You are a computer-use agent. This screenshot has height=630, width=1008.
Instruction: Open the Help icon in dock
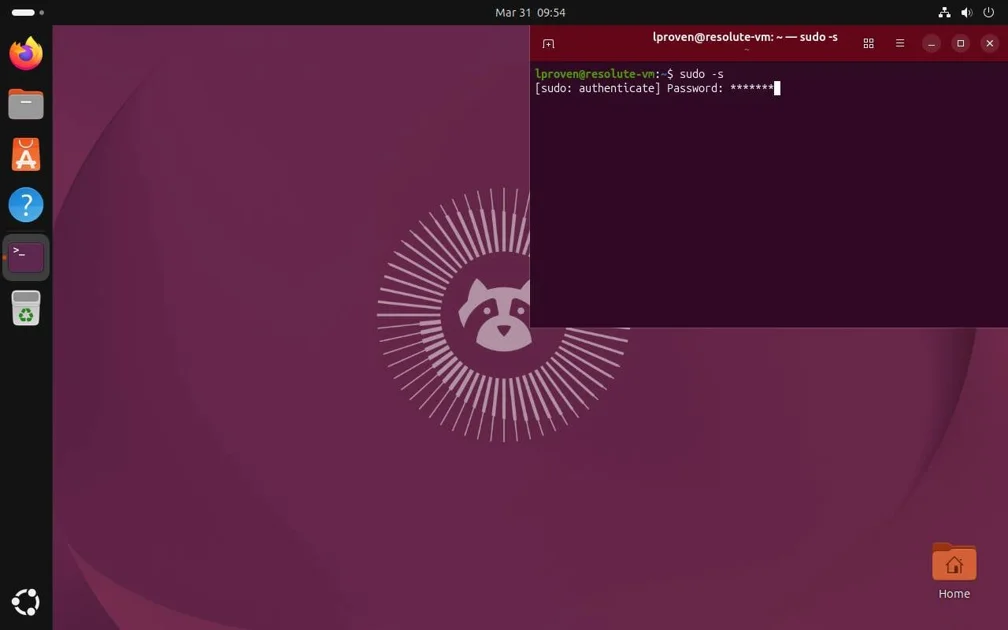coord(26,205)
